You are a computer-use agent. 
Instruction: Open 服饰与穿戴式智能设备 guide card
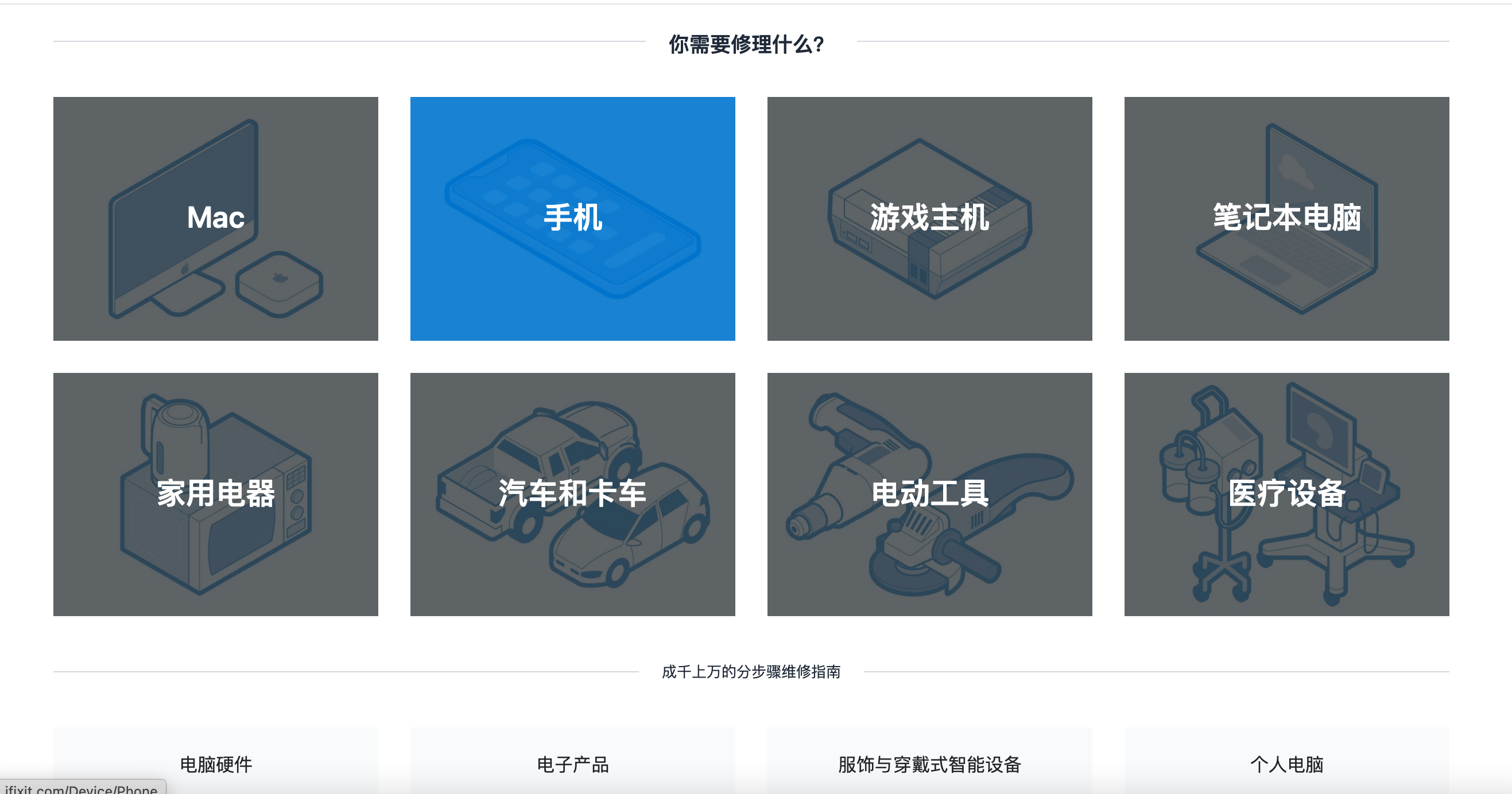pos(929,764)
